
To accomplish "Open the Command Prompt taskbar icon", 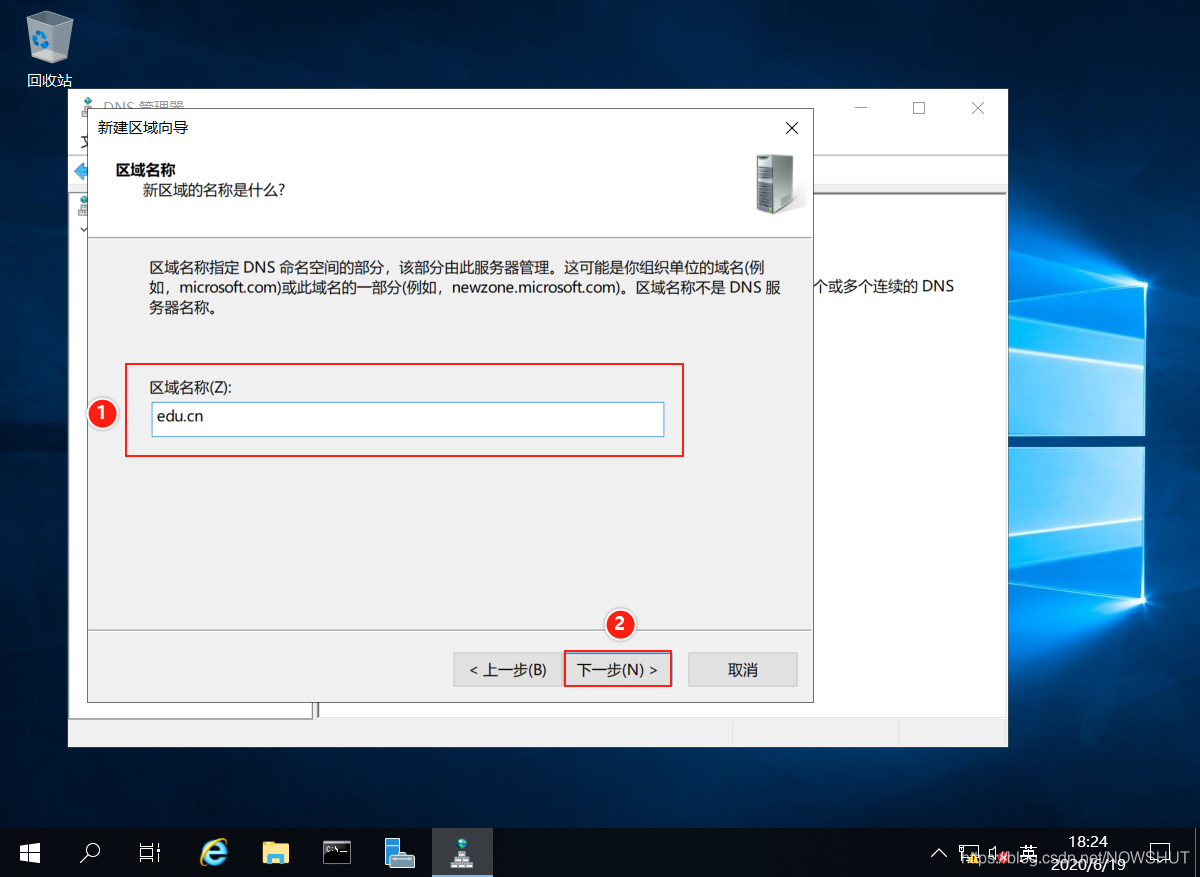I will click(337, 852).
